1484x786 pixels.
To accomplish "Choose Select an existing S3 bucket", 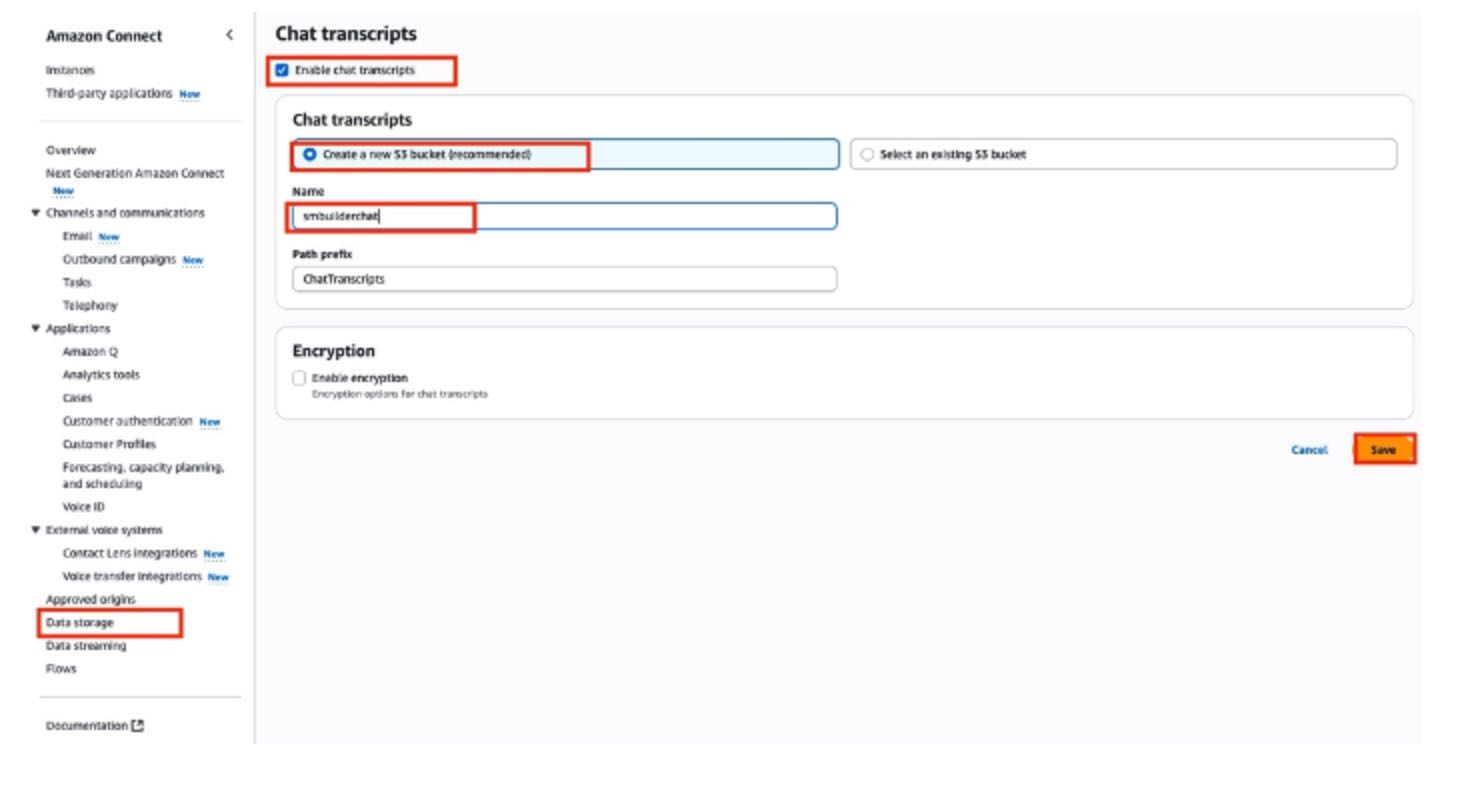I will (x=867, y=155).
